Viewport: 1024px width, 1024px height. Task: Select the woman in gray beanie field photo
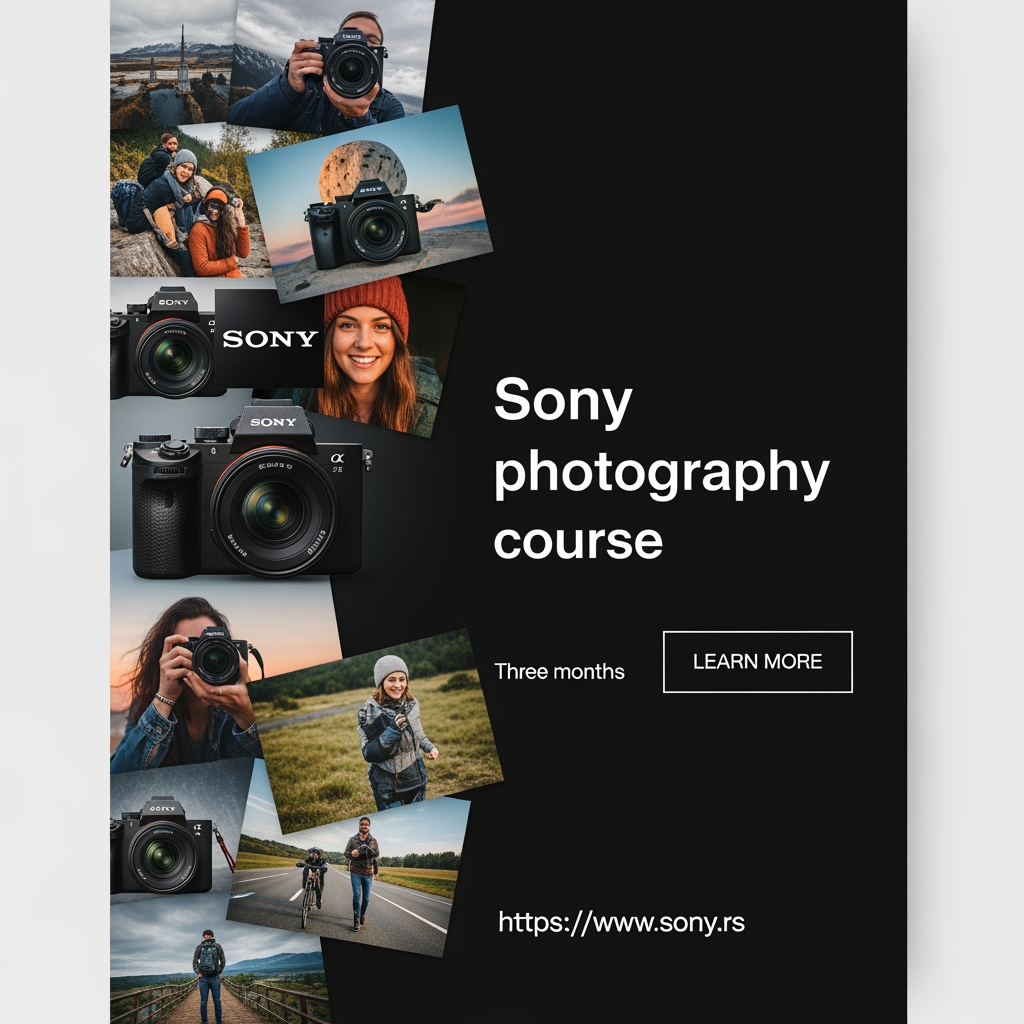click(376, 731)
